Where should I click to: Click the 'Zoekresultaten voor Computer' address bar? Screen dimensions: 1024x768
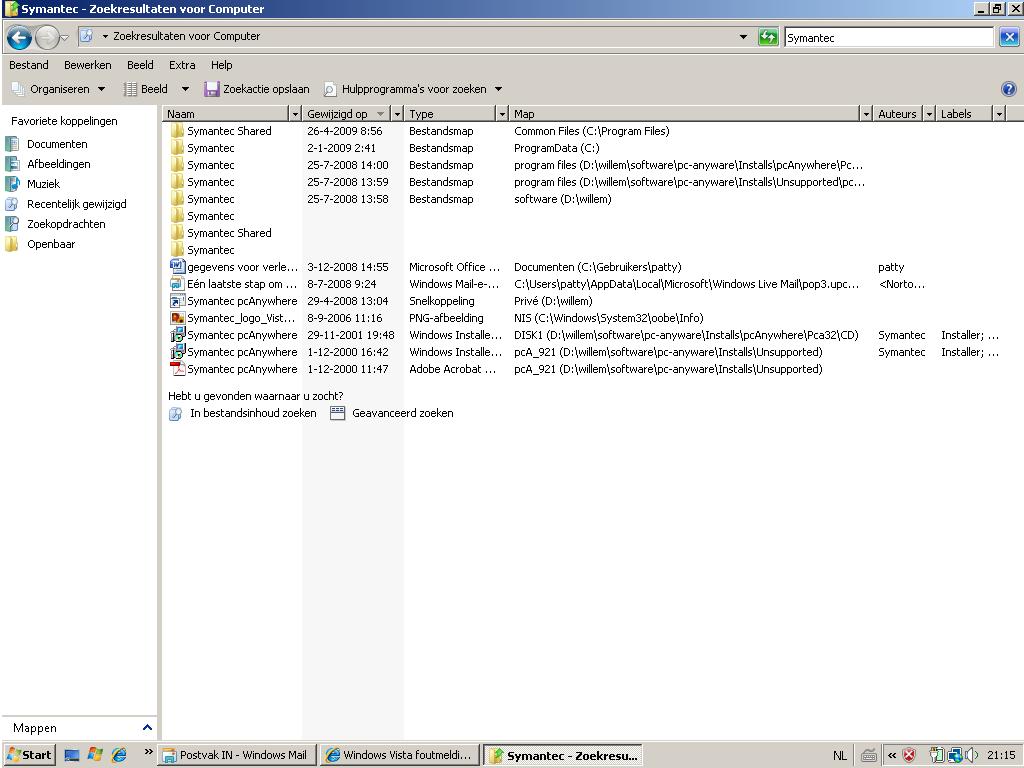(x=415, y=37)
